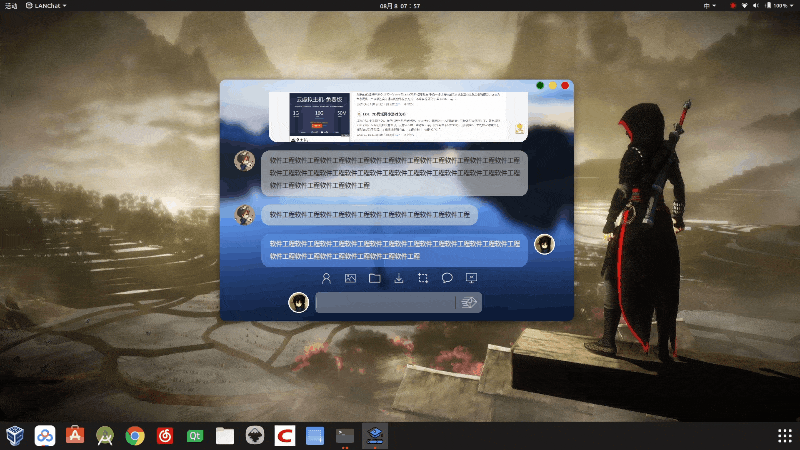Image resolution: width=800 pixels, height=450 pixels.
Task: Click the network status icon in top bar
Action: pyautogui.click(x=744, y=6)
